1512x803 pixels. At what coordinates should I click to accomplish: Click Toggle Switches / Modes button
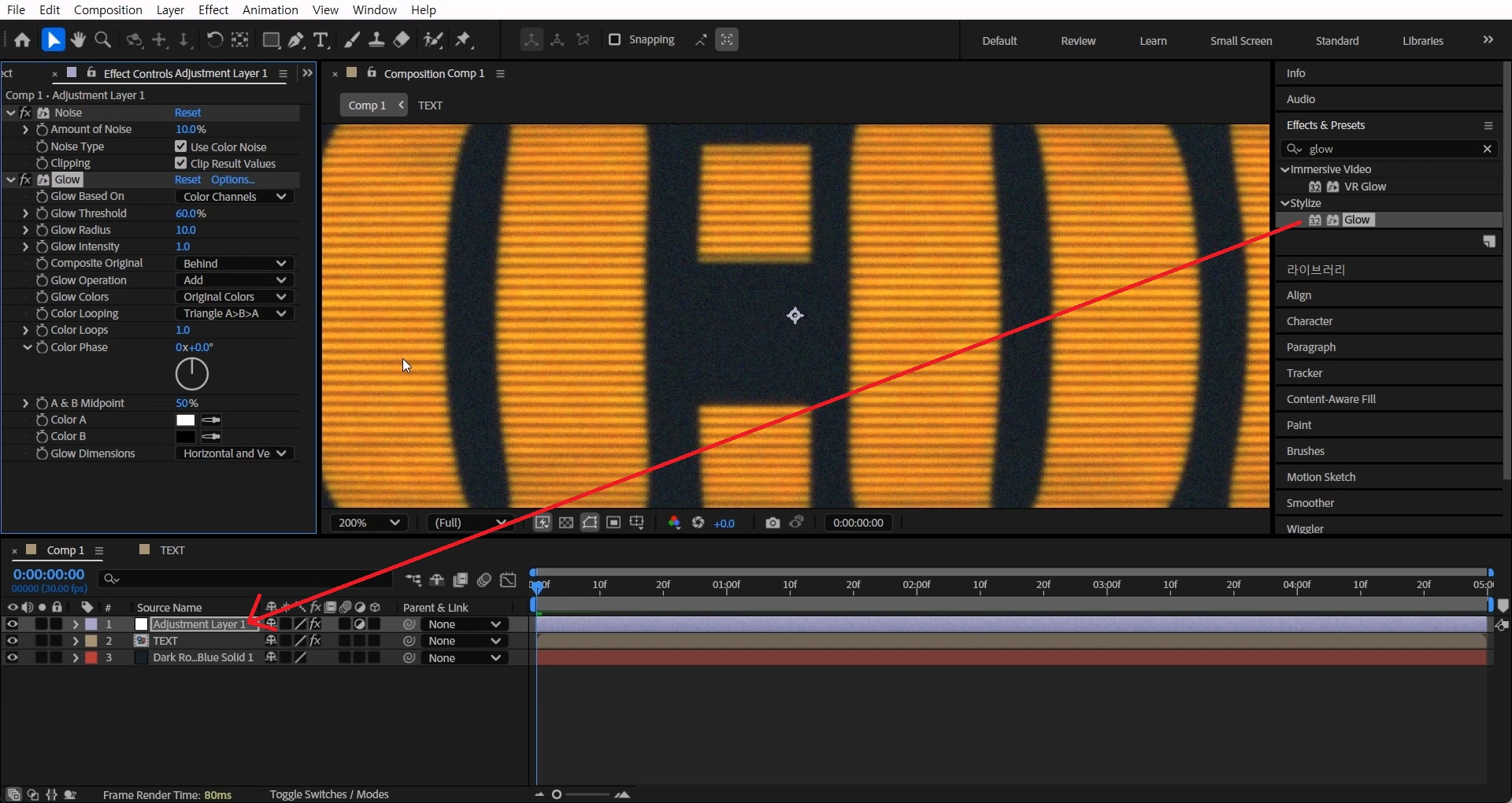pyautogui.click(x=329, y=794)
